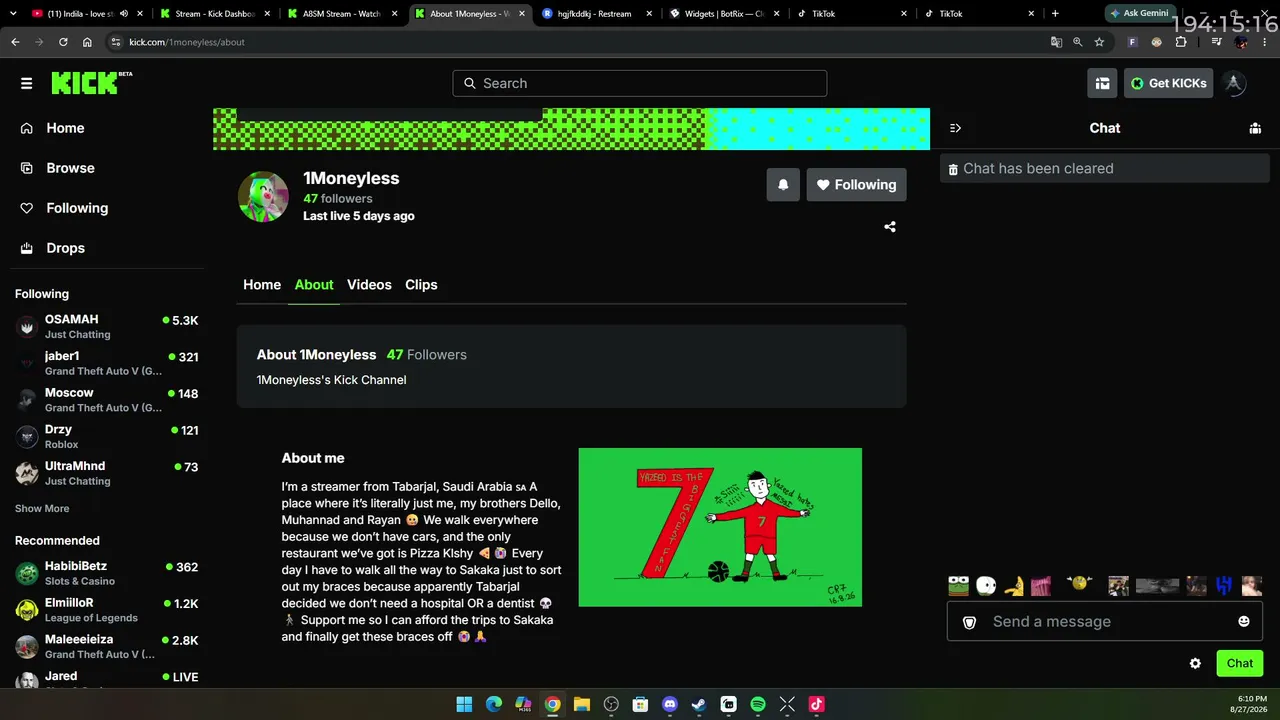Open the Chrome extensions puzzle icon
Image resolution: width=1280 pixels, height=720 pixels.
coord(1181,42)
